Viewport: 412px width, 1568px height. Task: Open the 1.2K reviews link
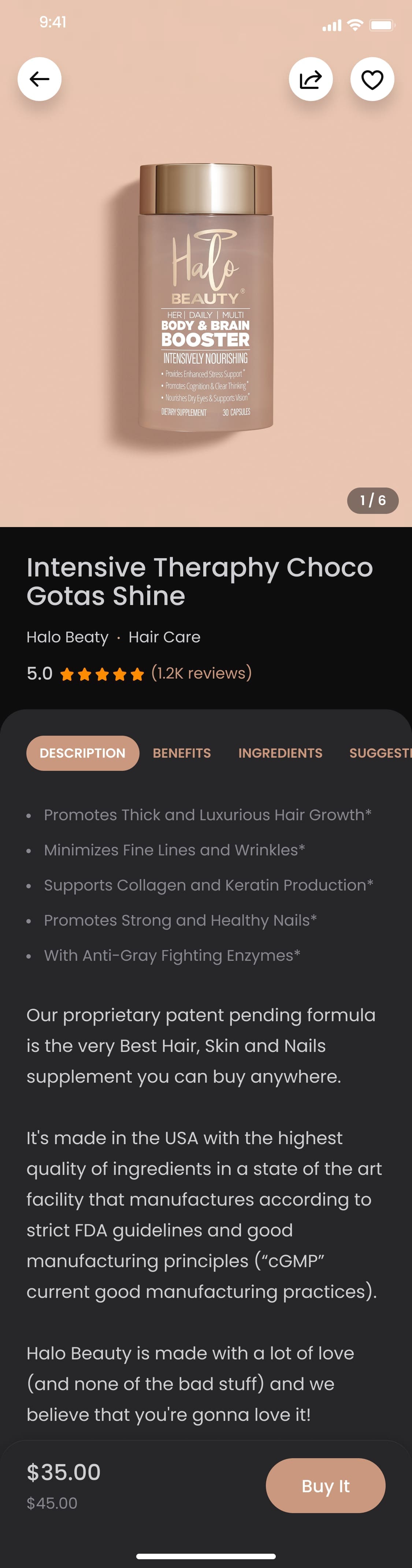201,673
